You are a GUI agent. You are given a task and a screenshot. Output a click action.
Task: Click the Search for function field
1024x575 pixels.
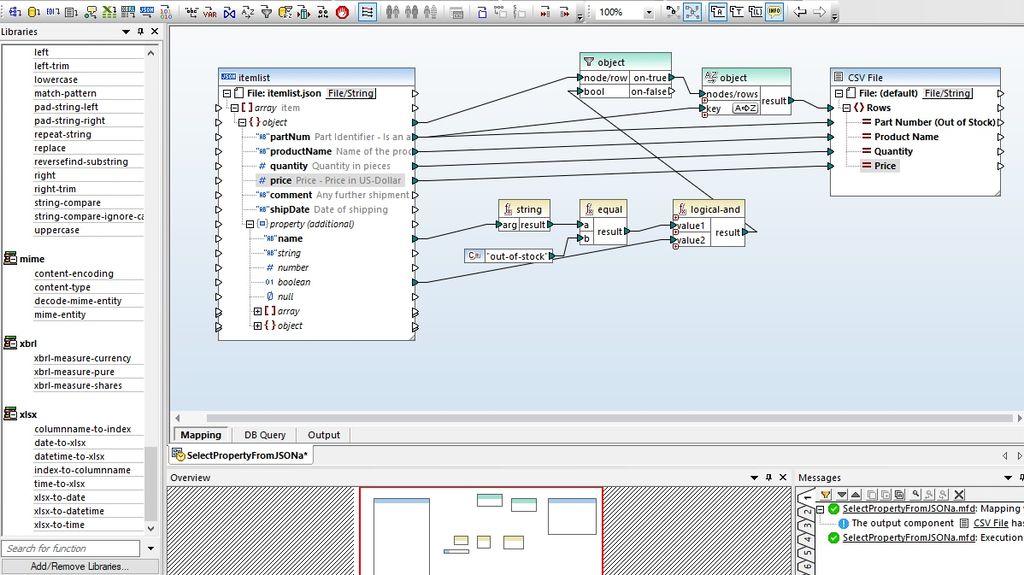(x=70, y=548)
